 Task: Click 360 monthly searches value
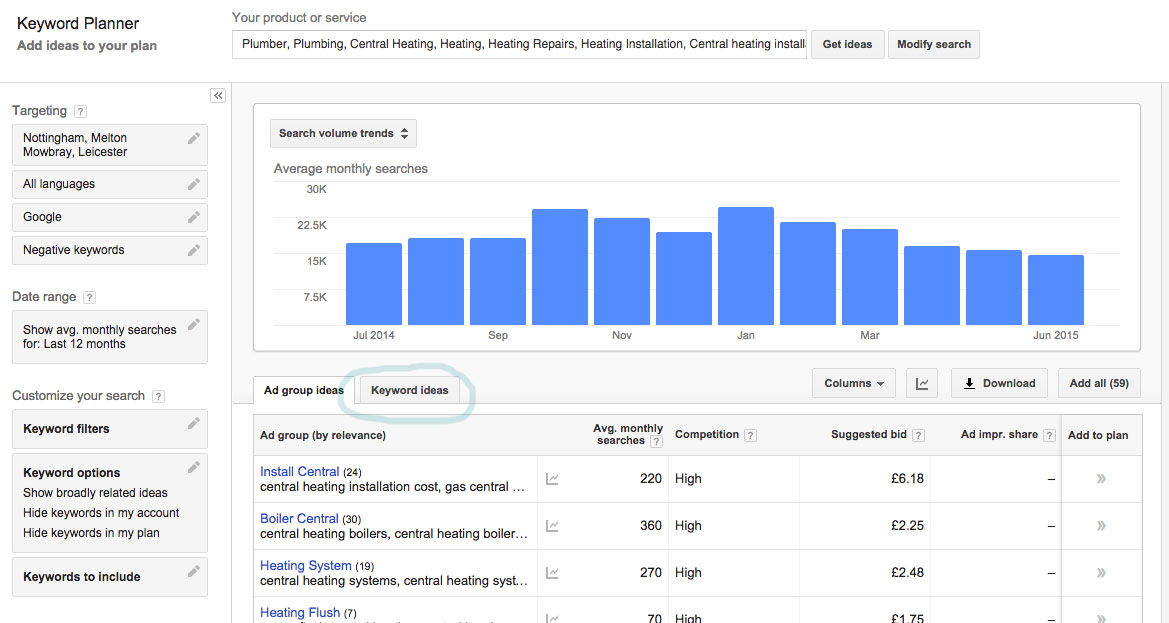651,525
